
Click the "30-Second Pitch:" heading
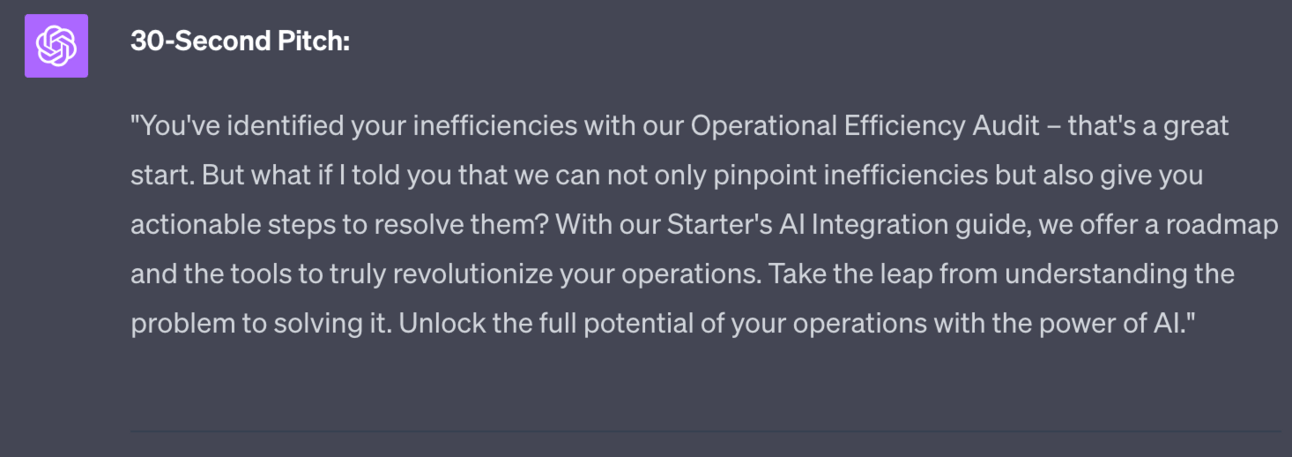click(x=240, y=43)
